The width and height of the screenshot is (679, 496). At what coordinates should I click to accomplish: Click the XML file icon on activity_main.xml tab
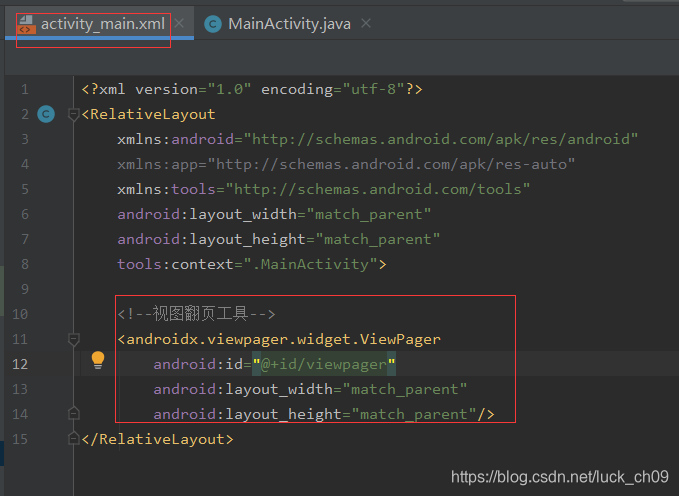point(26,24)
